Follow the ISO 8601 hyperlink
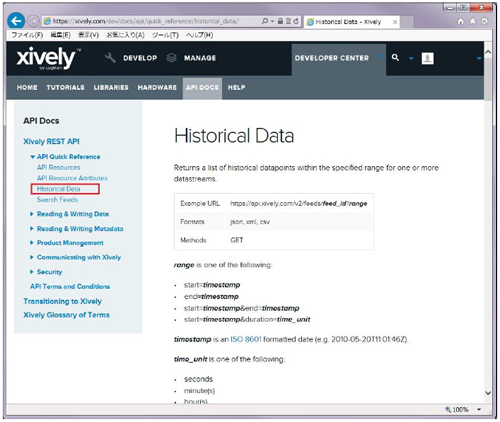The image size is (500, 422). [246, 339]
